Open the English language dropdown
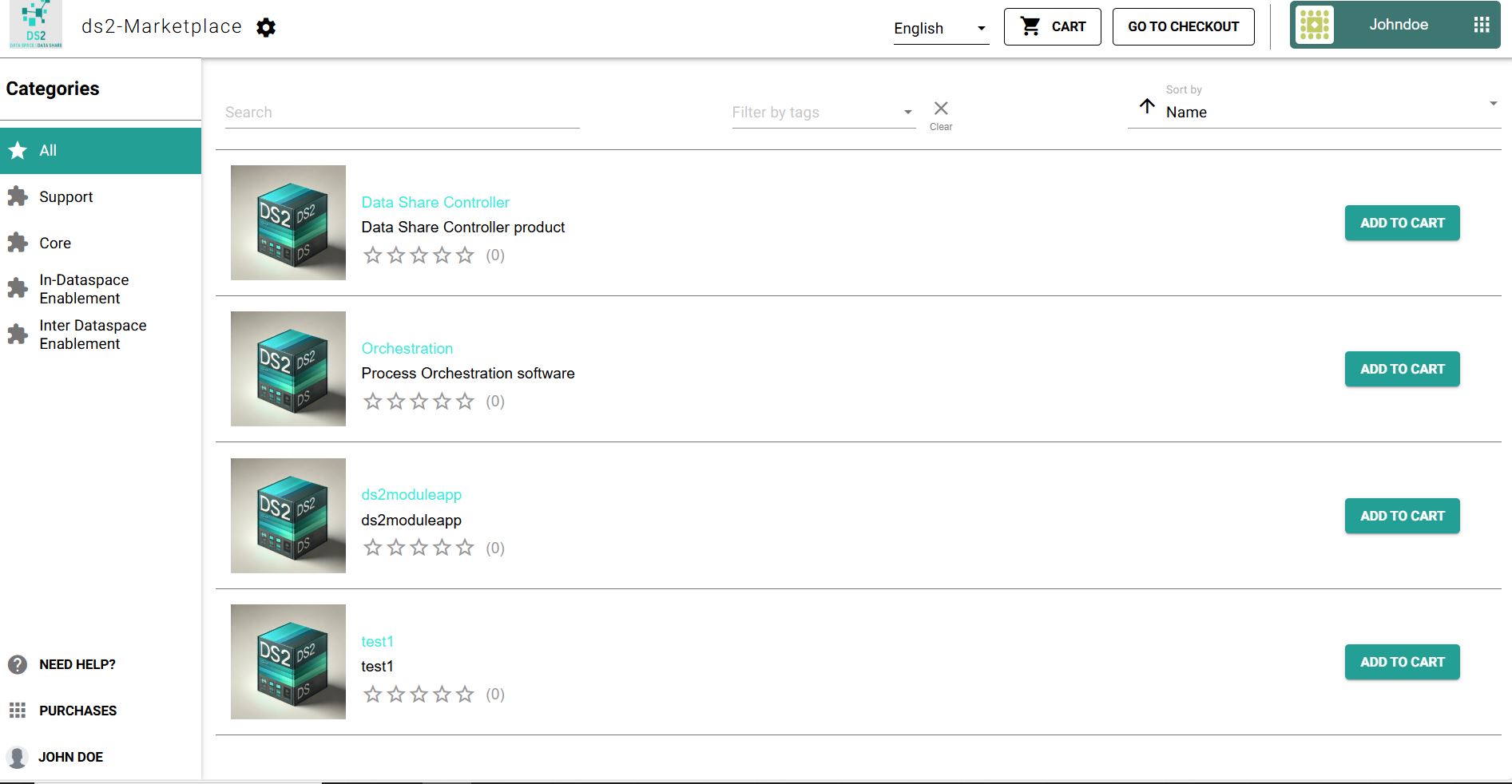Image resolution: width=1512 pixels, height=784 pixels. coord(940,29)
